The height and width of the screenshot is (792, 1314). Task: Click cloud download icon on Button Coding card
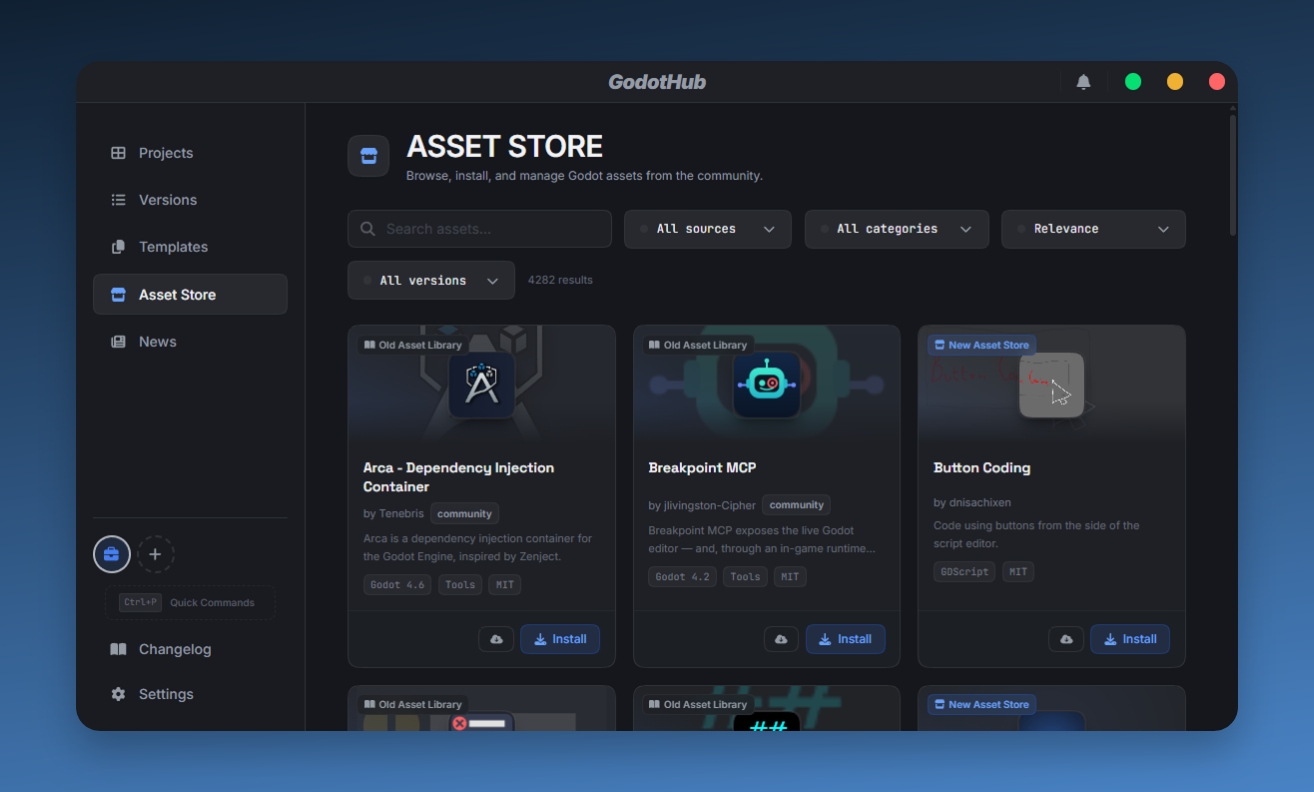pyautogui.click(x=1067, y=639)
